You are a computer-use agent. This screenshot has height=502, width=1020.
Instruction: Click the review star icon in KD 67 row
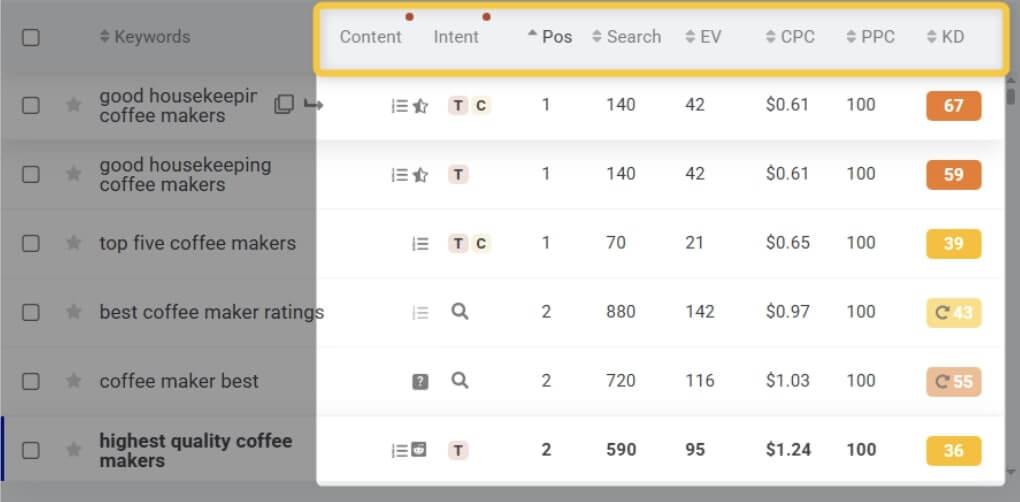click(420, 105)
